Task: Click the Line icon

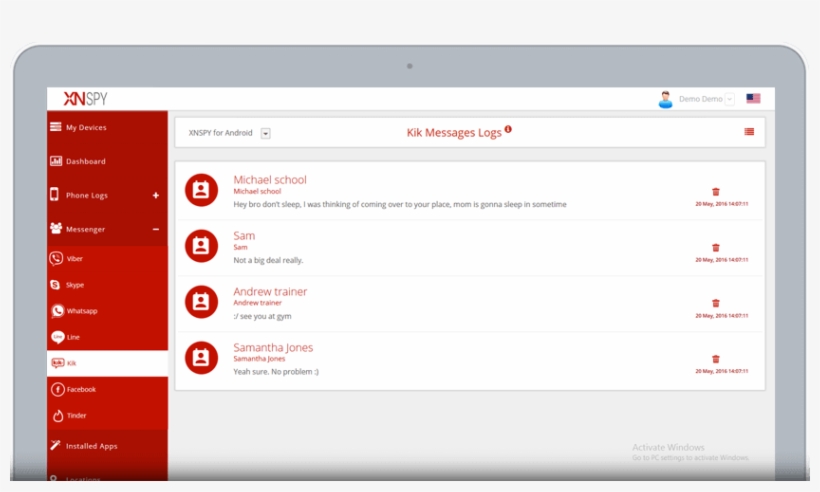Action: click(x=58, y=337)
